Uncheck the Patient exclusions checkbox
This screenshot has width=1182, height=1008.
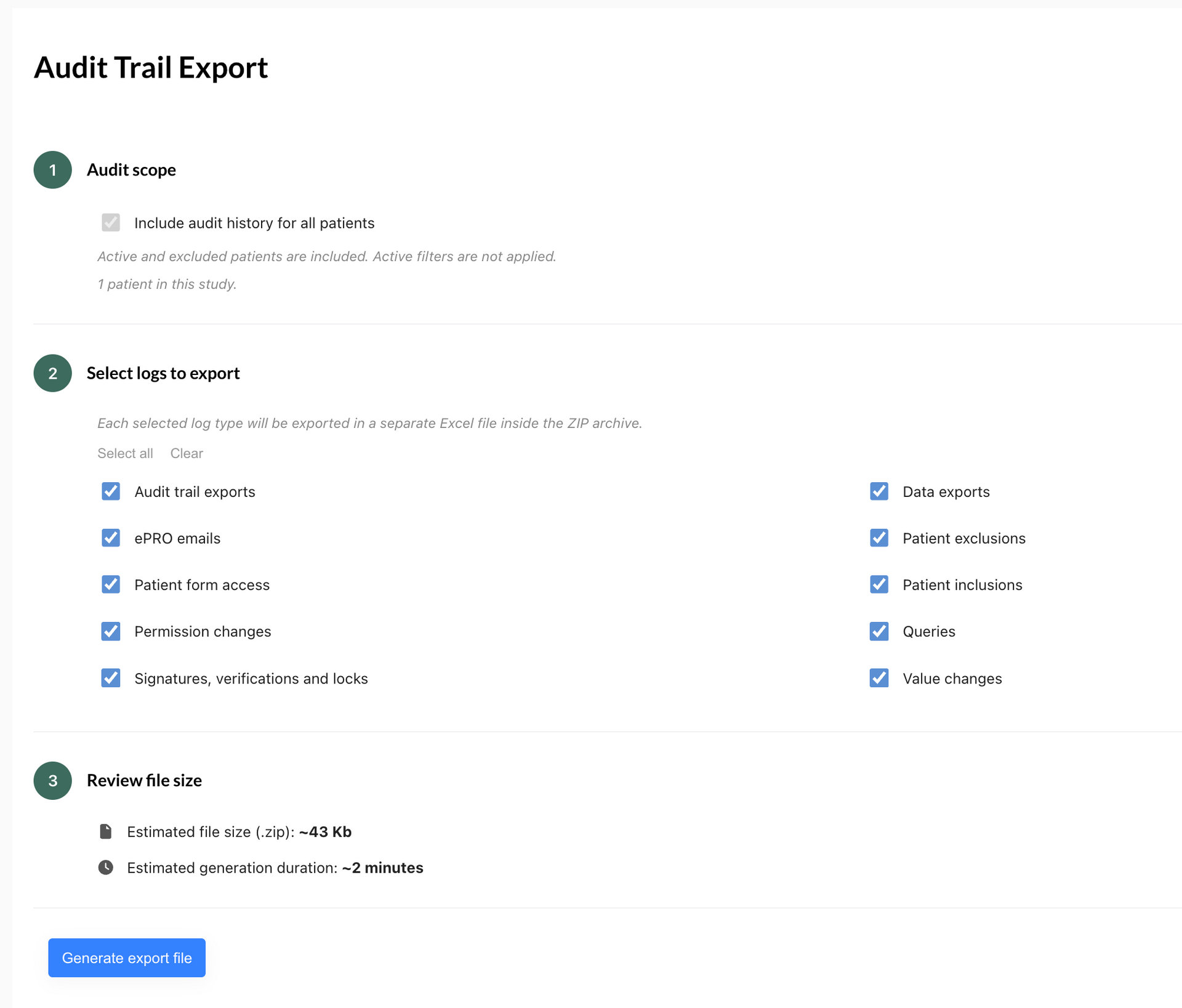(879, 538)
